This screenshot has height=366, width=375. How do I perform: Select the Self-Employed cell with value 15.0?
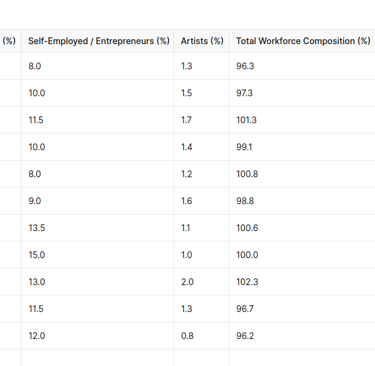pyautogui.click(x=97, y=255)
